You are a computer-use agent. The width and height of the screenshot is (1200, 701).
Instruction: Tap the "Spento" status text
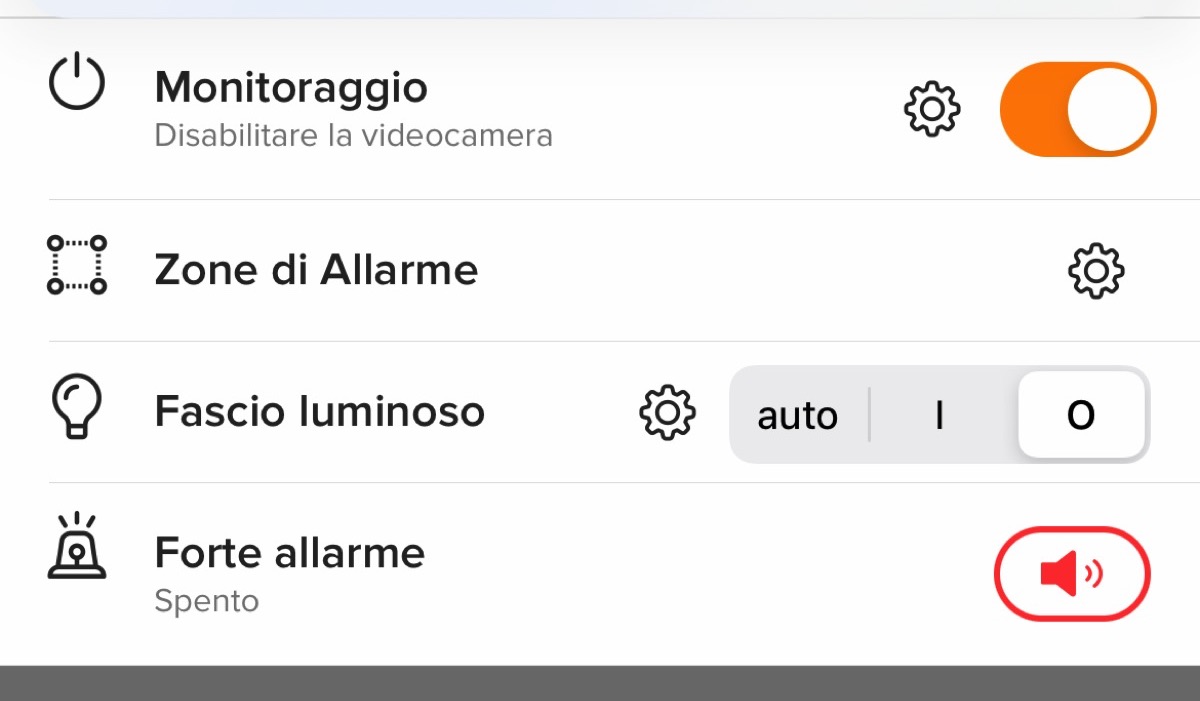[x=207, y=601]
